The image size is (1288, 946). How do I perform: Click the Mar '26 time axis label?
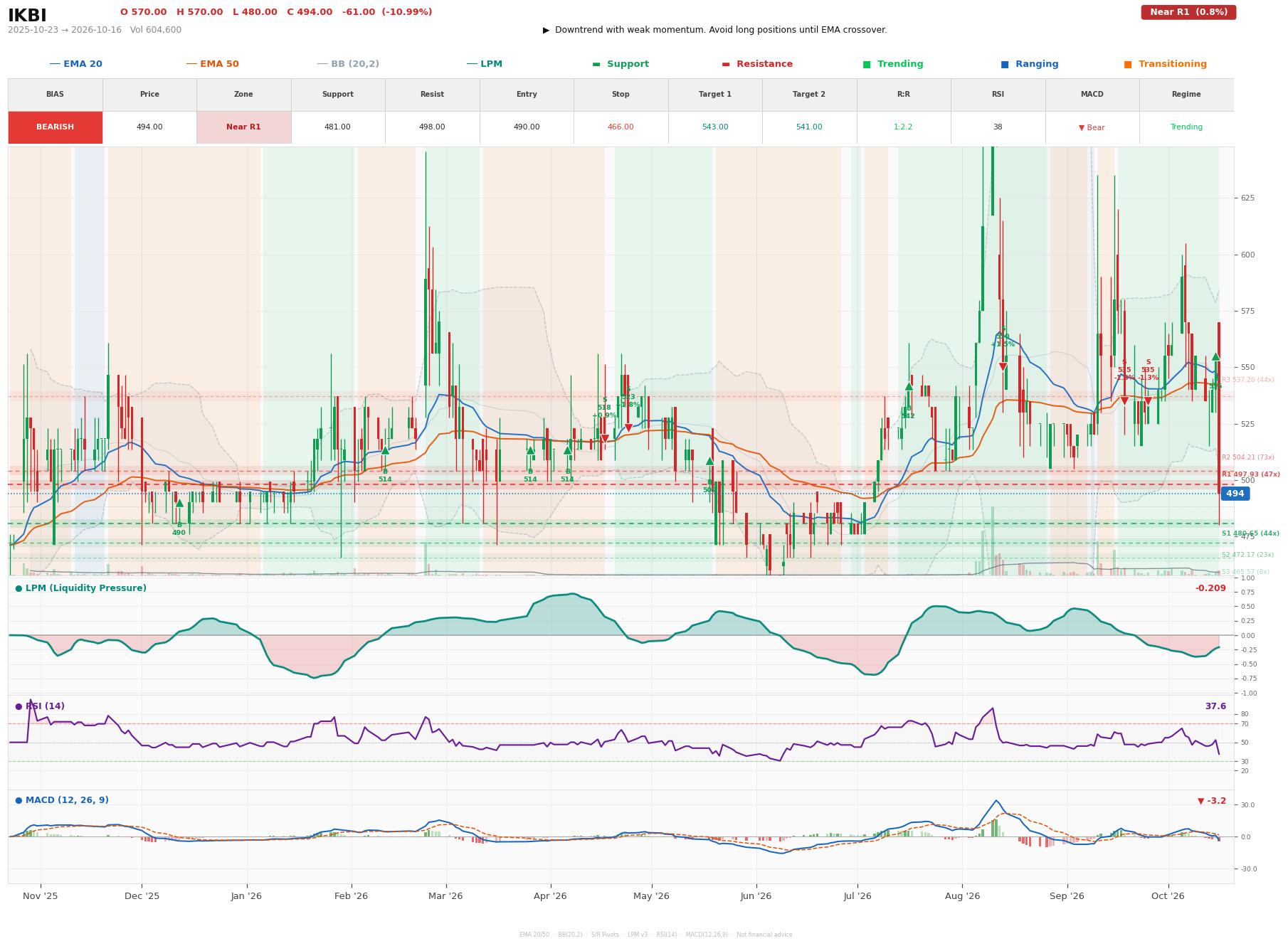445,896
